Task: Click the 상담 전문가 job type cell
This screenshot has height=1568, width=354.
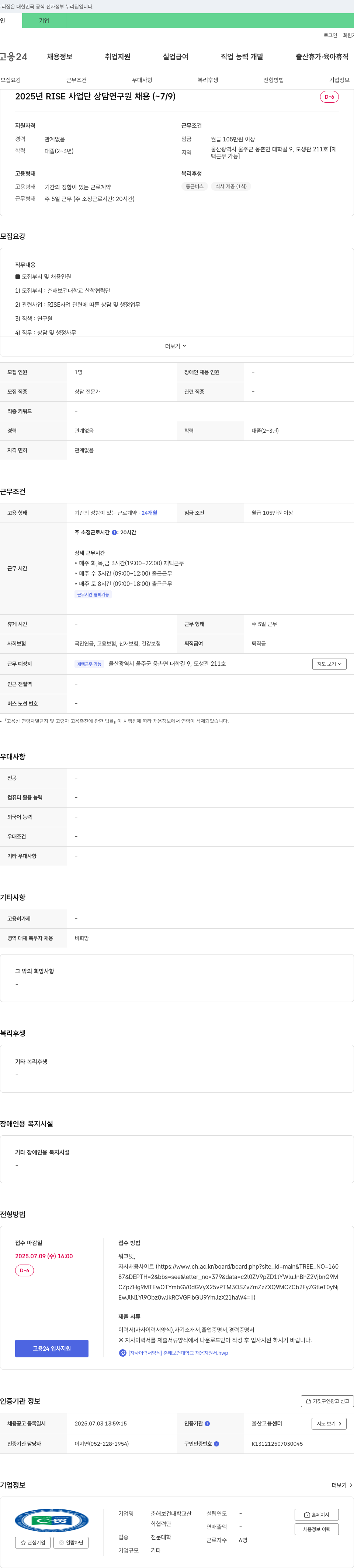Action: click(87, 392)
